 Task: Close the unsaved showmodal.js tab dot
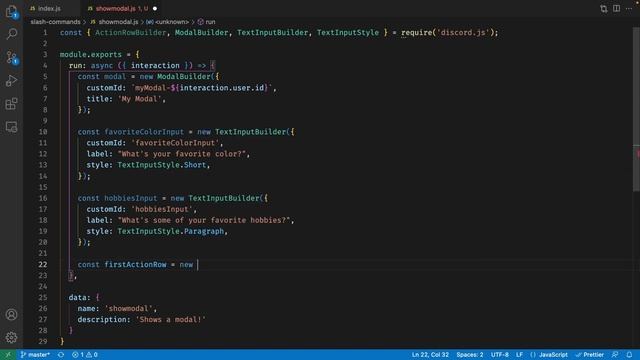tap(155, 9)
